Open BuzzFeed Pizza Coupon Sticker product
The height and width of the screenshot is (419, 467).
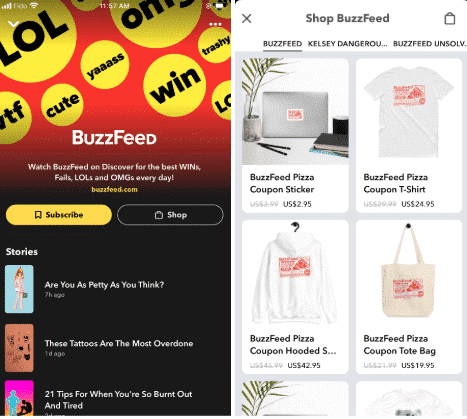point(295,135)
